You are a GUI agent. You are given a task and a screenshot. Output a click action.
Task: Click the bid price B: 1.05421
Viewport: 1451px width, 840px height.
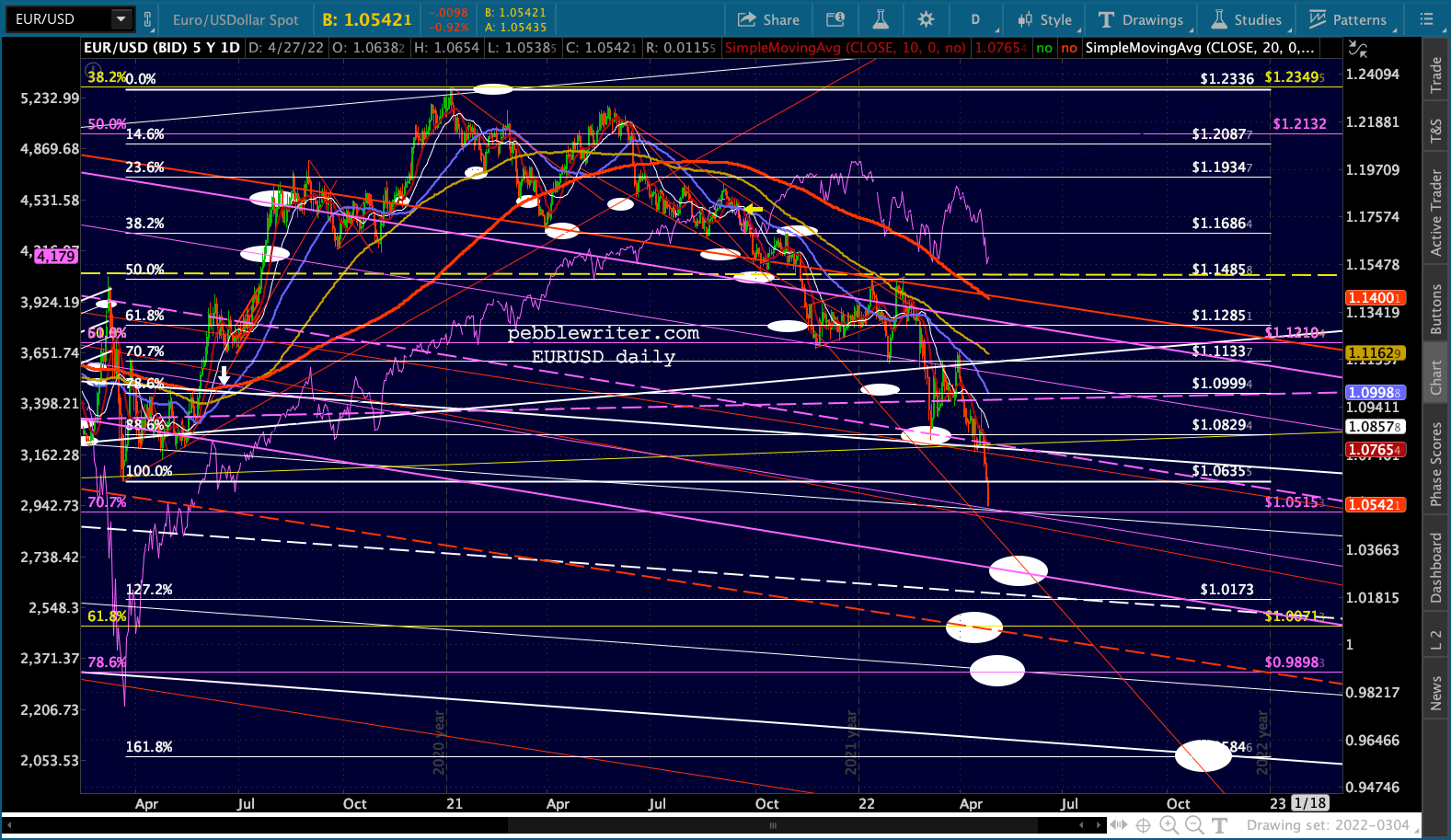(367, 19)
